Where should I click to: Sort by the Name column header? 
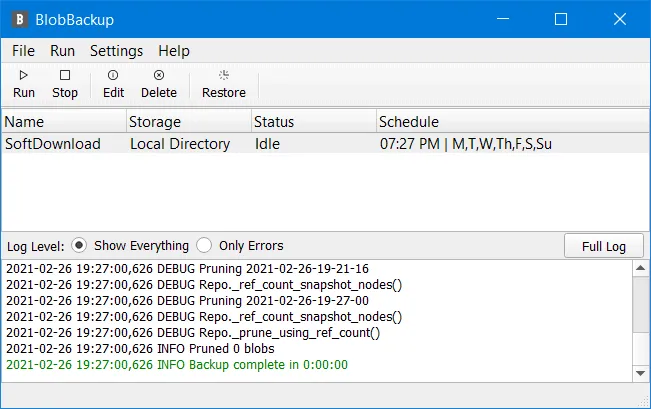click(x=64, y=122)
